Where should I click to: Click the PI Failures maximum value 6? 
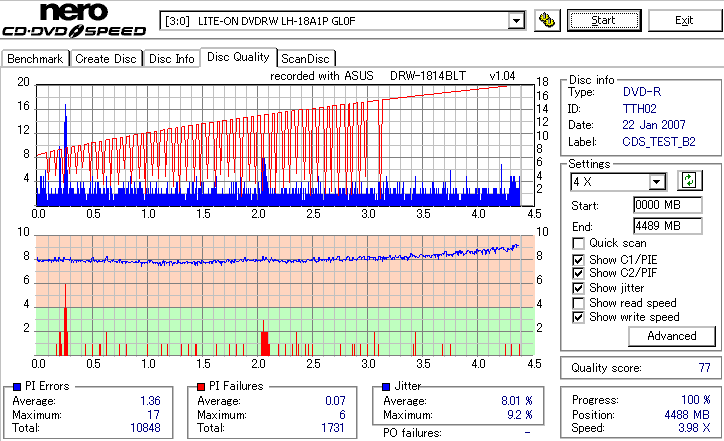[x=342, y=415]
